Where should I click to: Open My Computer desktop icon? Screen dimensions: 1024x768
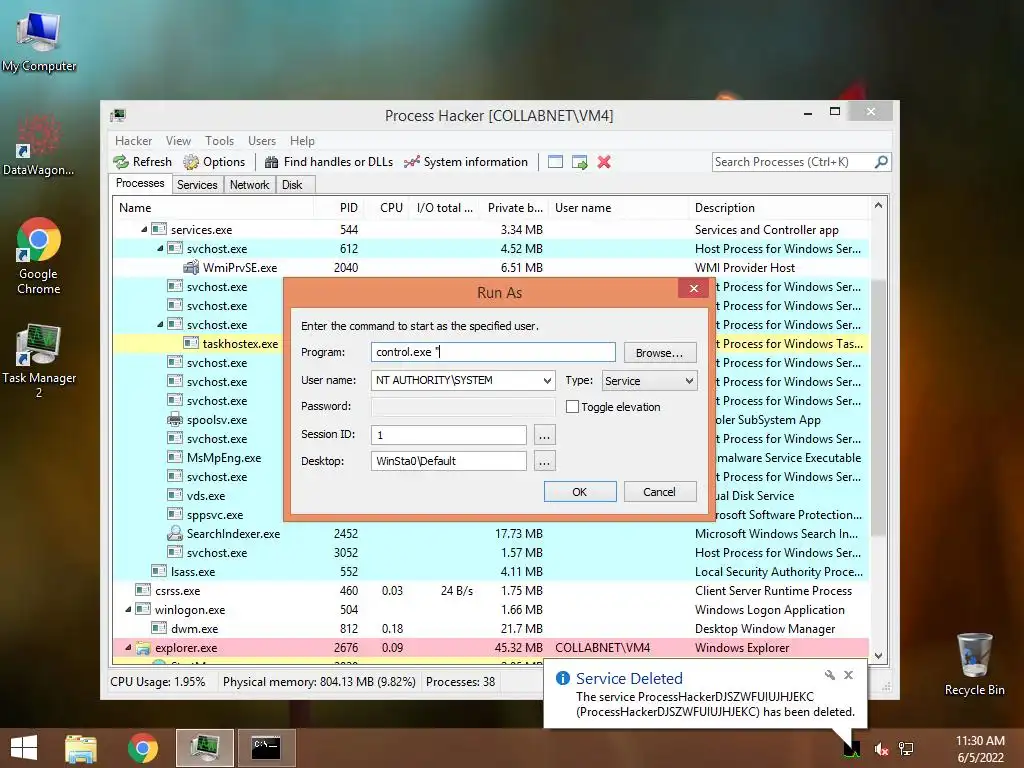[x=39, y=40]
